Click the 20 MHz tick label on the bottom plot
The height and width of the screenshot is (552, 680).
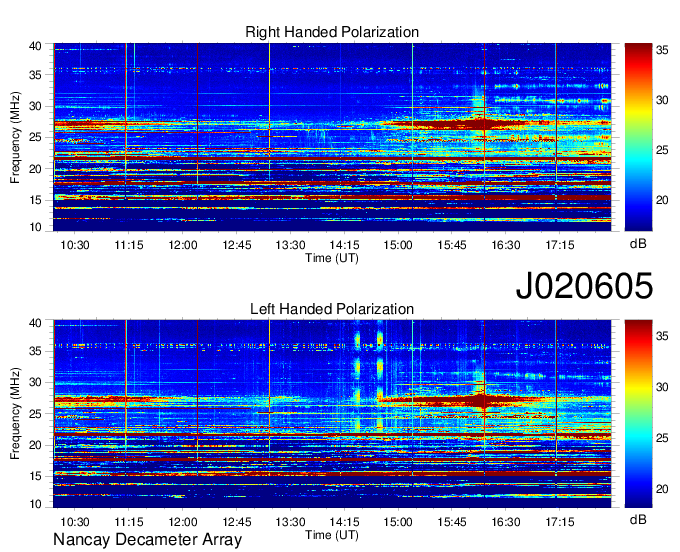click(35, 445)
